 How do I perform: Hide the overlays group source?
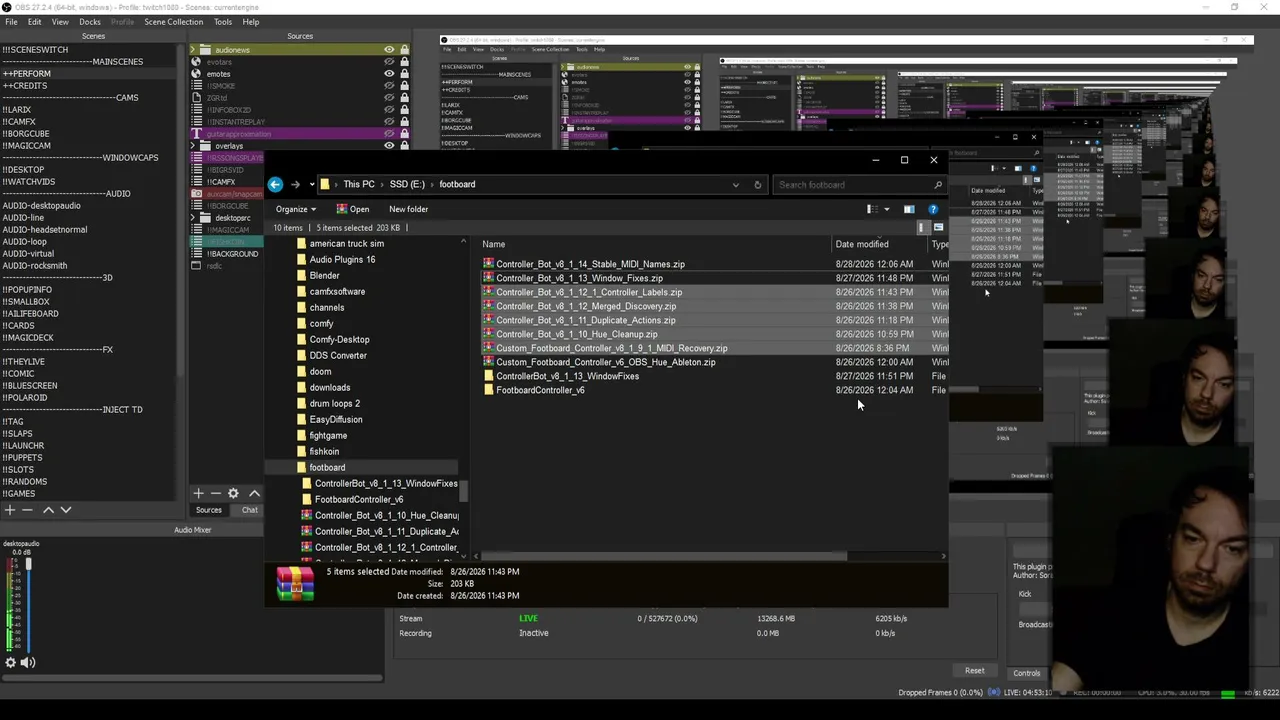click(389, 146)
